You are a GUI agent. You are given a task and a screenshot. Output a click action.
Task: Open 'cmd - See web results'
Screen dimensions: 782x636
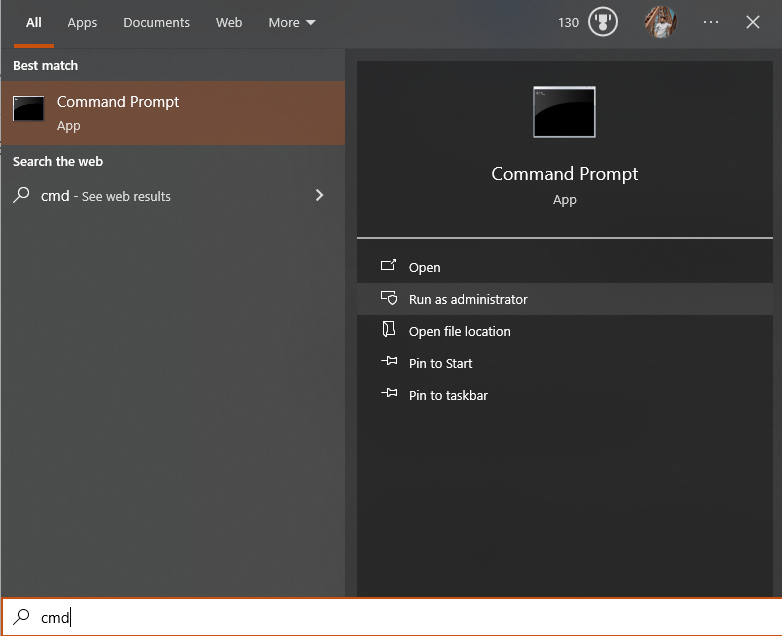(173, 196)
